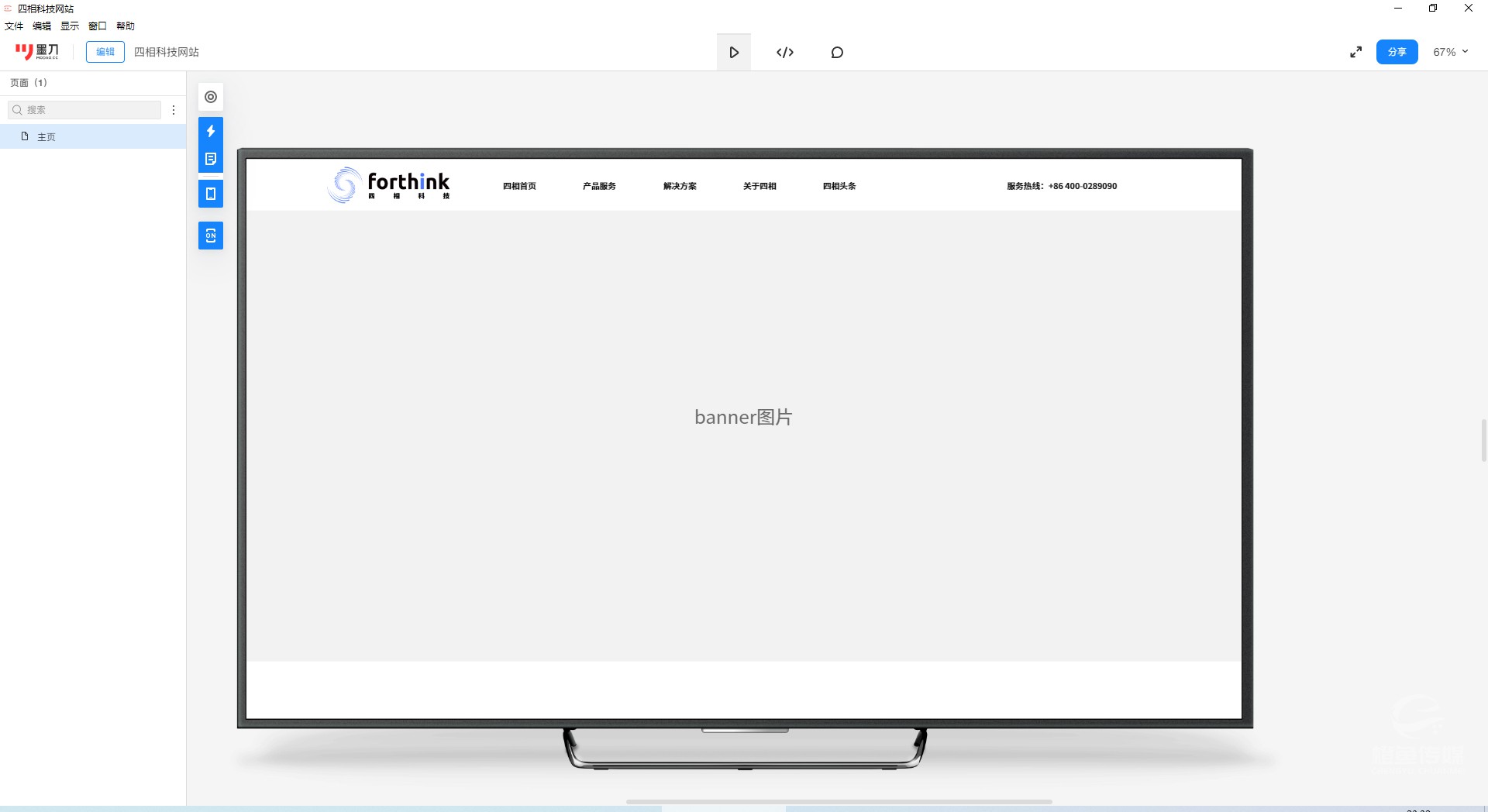Click the fullscreen expand arrows icon
The image size is (1488, 812).
point(1355,52)
